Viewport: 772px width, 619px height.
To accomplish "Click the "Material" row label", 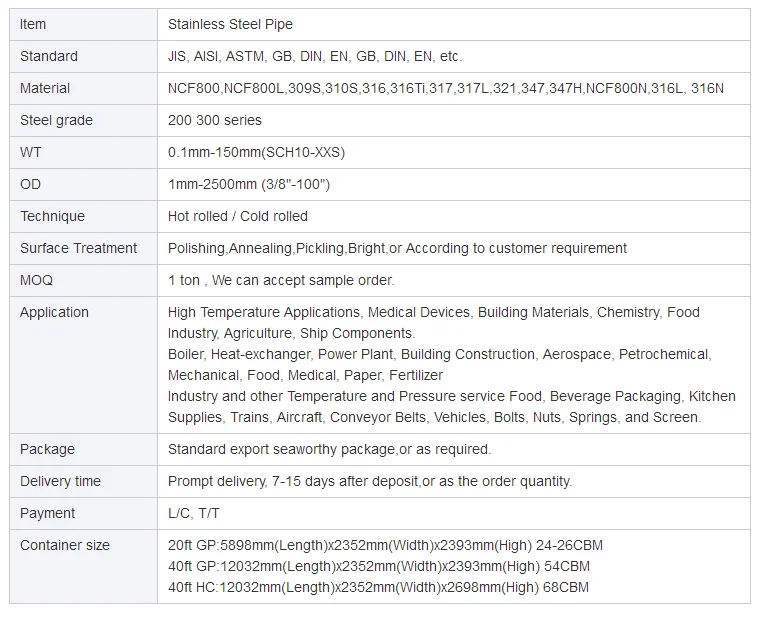I will (45, 88).
